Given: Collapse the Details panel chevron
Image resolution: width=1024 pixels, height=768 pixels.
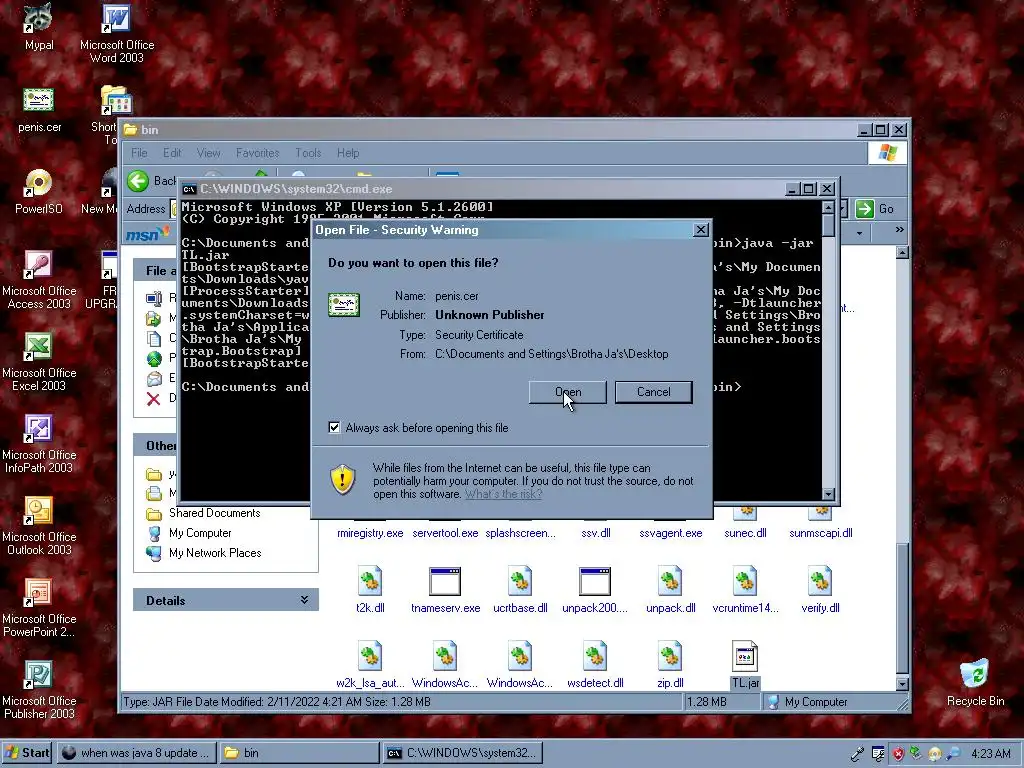Looking at the screenshot, I should pos(304,600).
